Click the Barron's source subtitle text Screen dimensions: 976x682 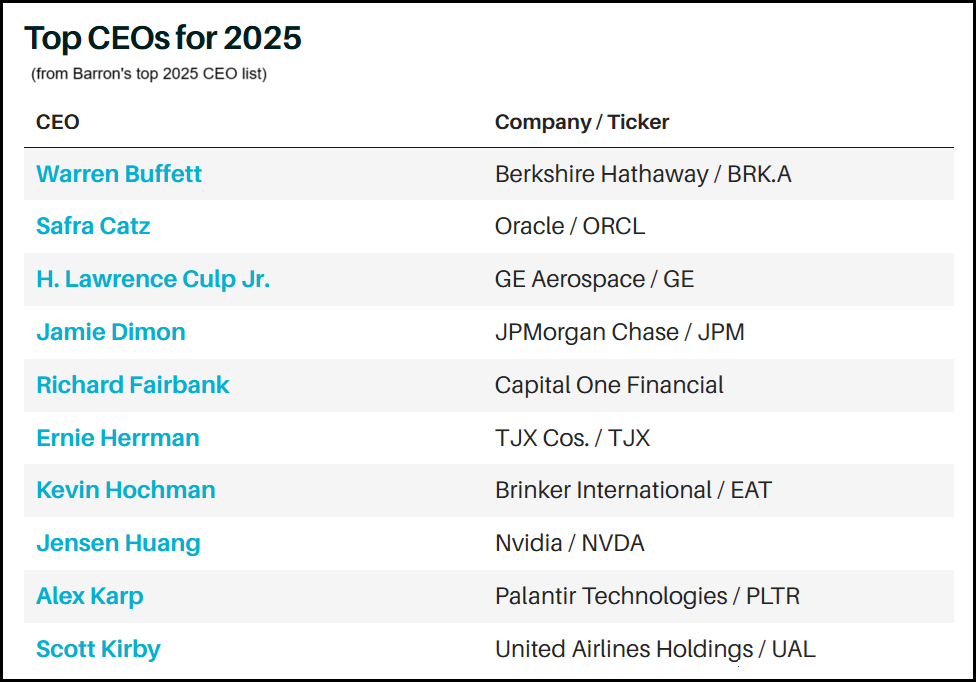[x=149, y=74]
